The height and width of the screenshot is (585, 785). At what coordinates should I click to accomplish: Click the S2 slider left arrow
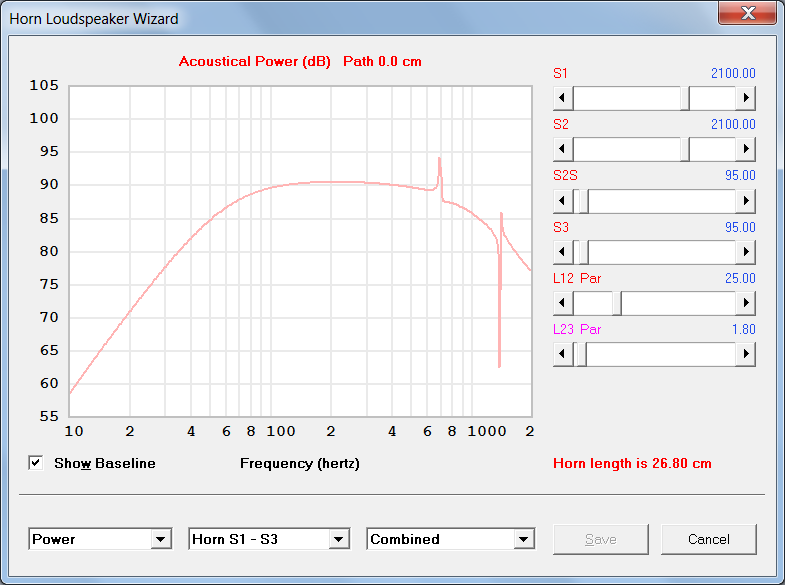pos(563,149)
